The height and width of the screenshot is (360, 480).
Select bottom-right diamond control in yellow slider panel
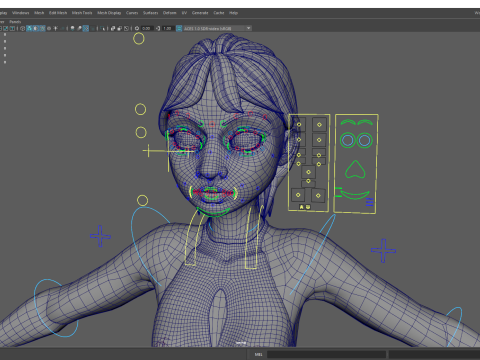click(x=318, y=195)
